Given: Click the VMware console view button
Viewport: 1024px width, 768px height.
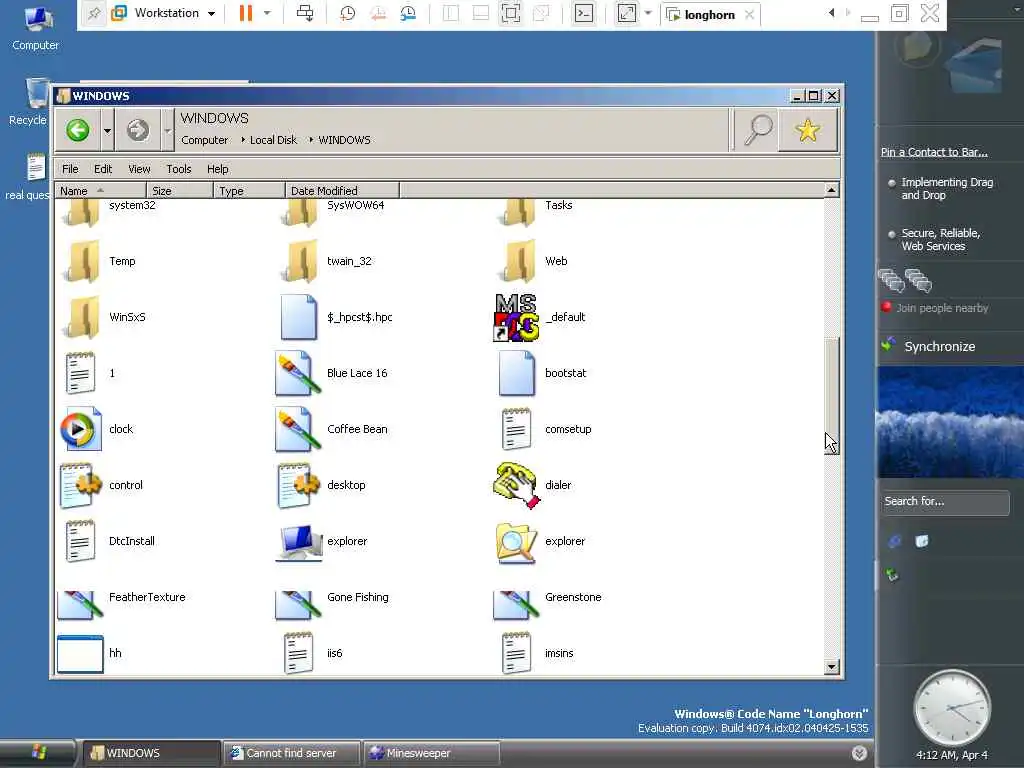Looking at the screenshot, I should [x=584, y=13].
